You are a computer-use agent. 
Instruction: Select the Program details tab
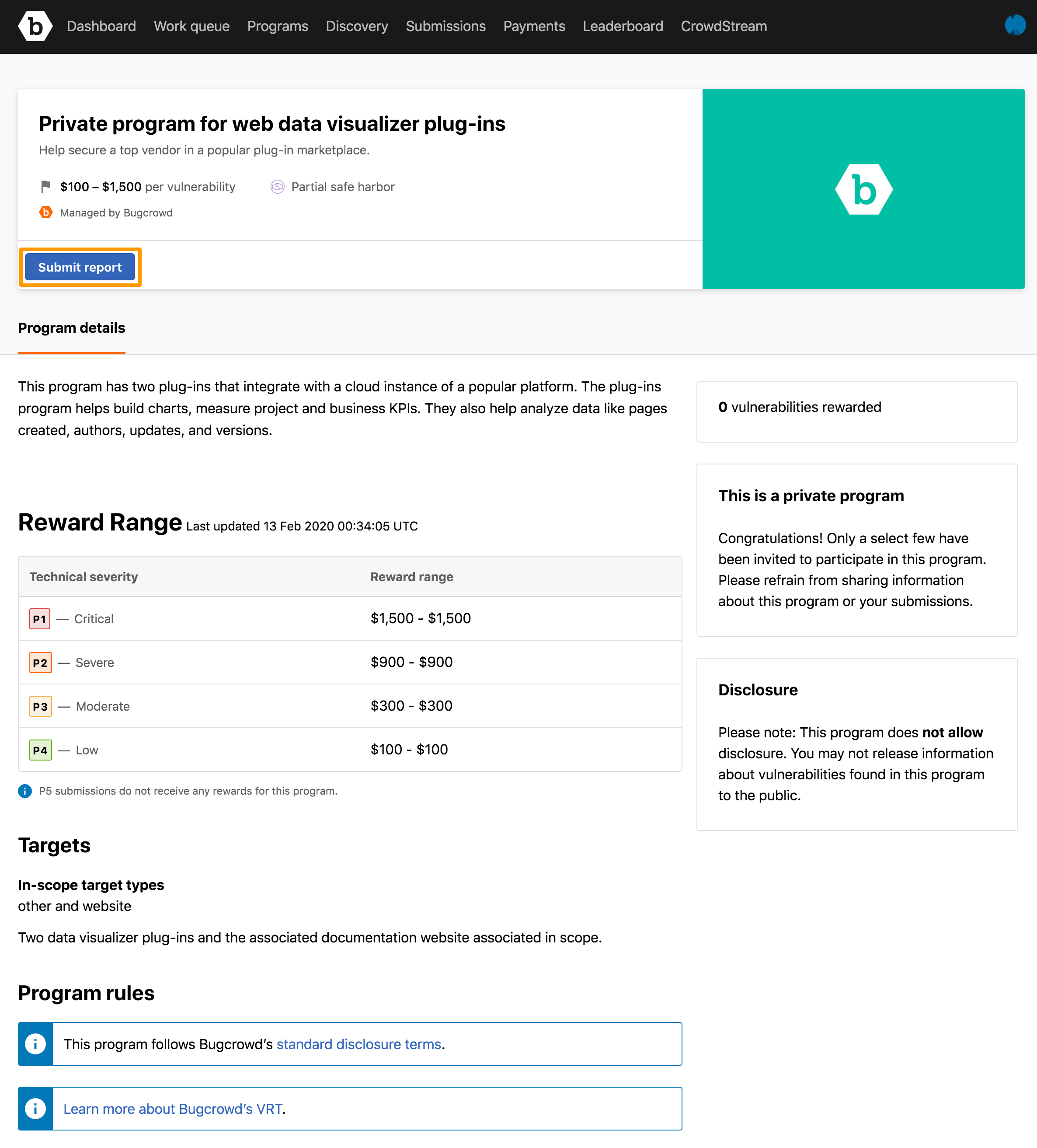click(72, 328)
